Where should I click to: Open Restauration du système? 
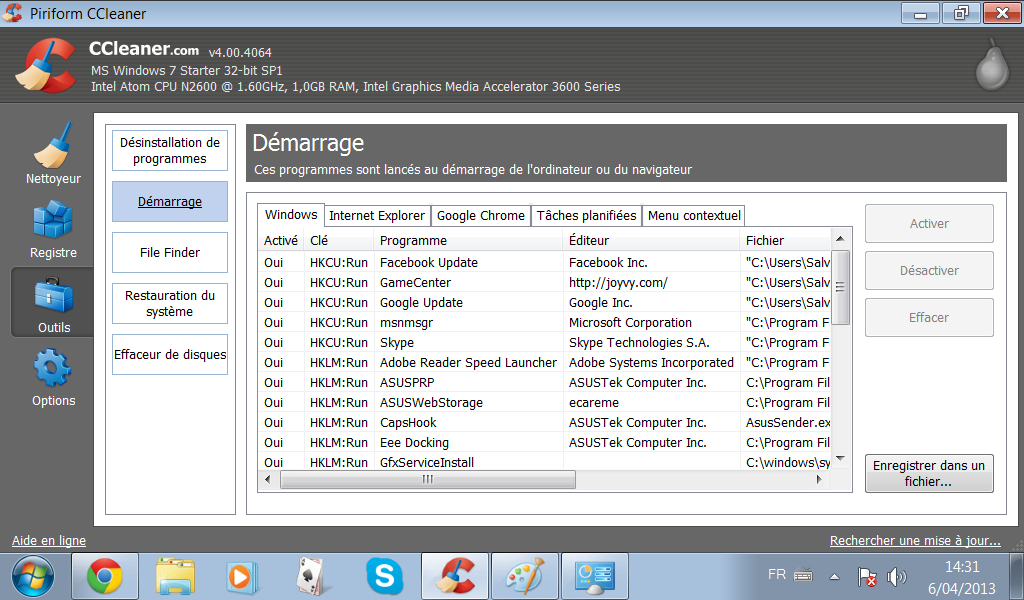170,304
